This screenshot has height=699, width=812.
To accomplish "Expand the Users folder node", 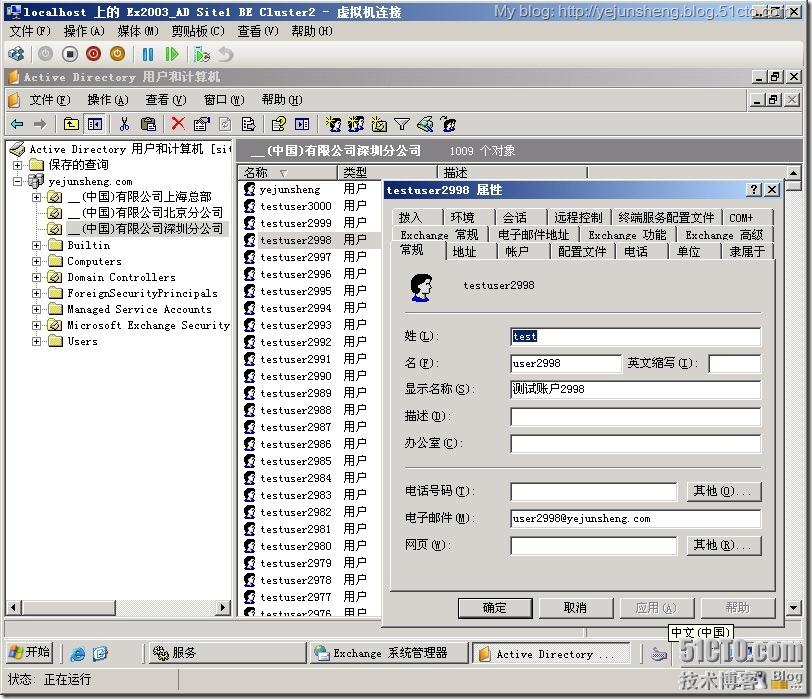I will [x=36, y=341].
